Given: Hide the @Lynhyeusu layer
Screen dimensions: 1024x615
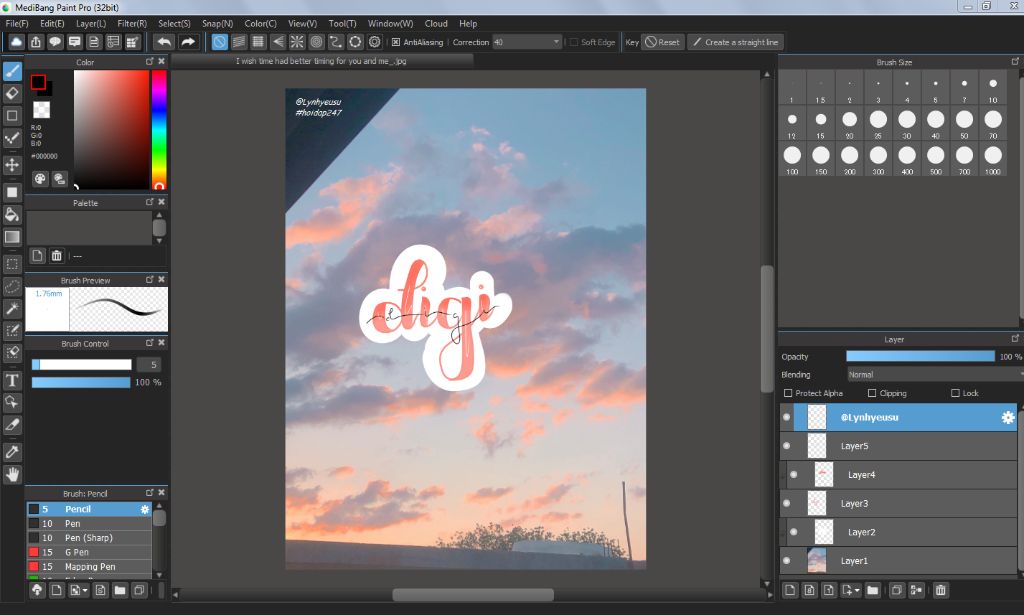Looking at the screenshot, I should [x=787, y=417].
